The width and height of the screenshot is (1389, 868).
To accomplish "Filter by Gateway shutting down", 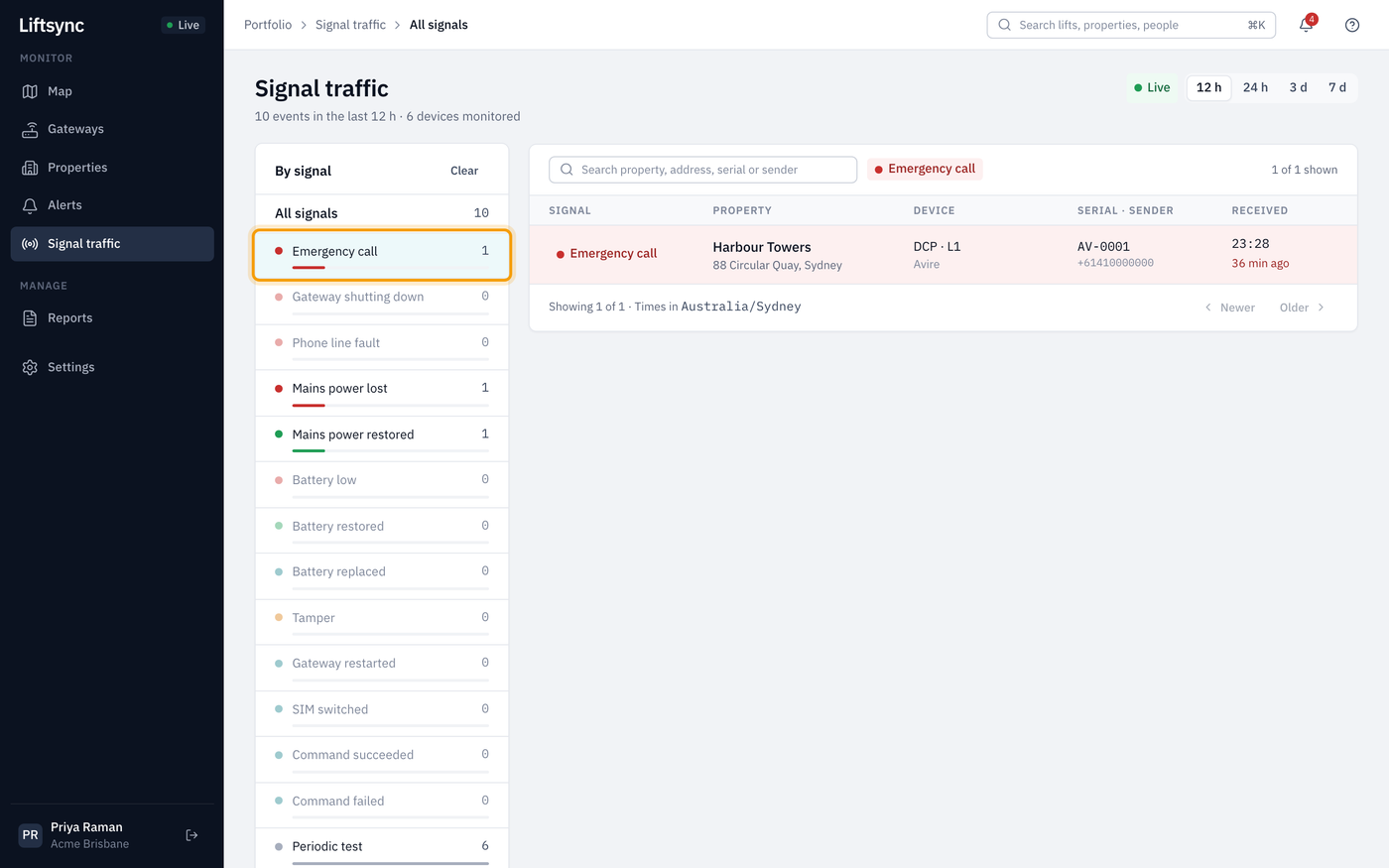I will tap(382, 301).
